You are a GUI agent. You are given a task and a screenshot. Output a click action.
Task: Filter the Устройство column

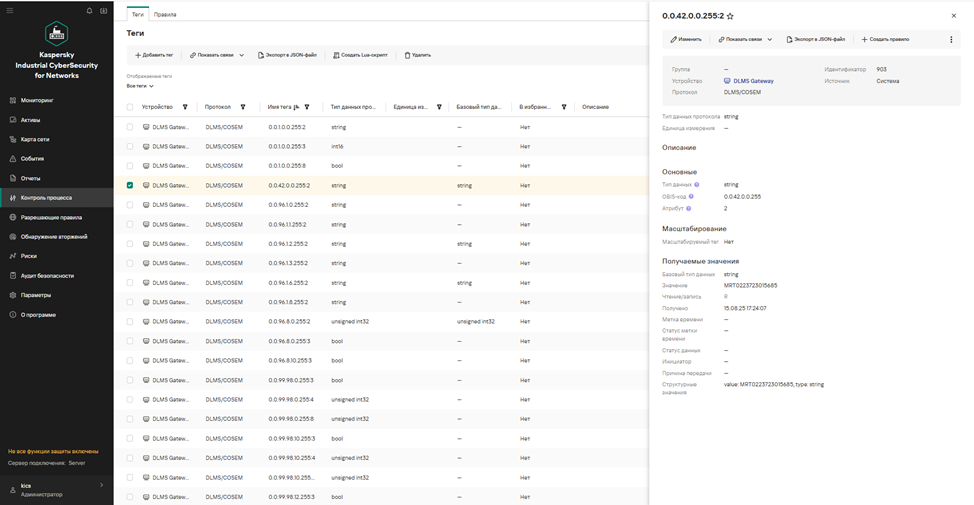[185, 107]
